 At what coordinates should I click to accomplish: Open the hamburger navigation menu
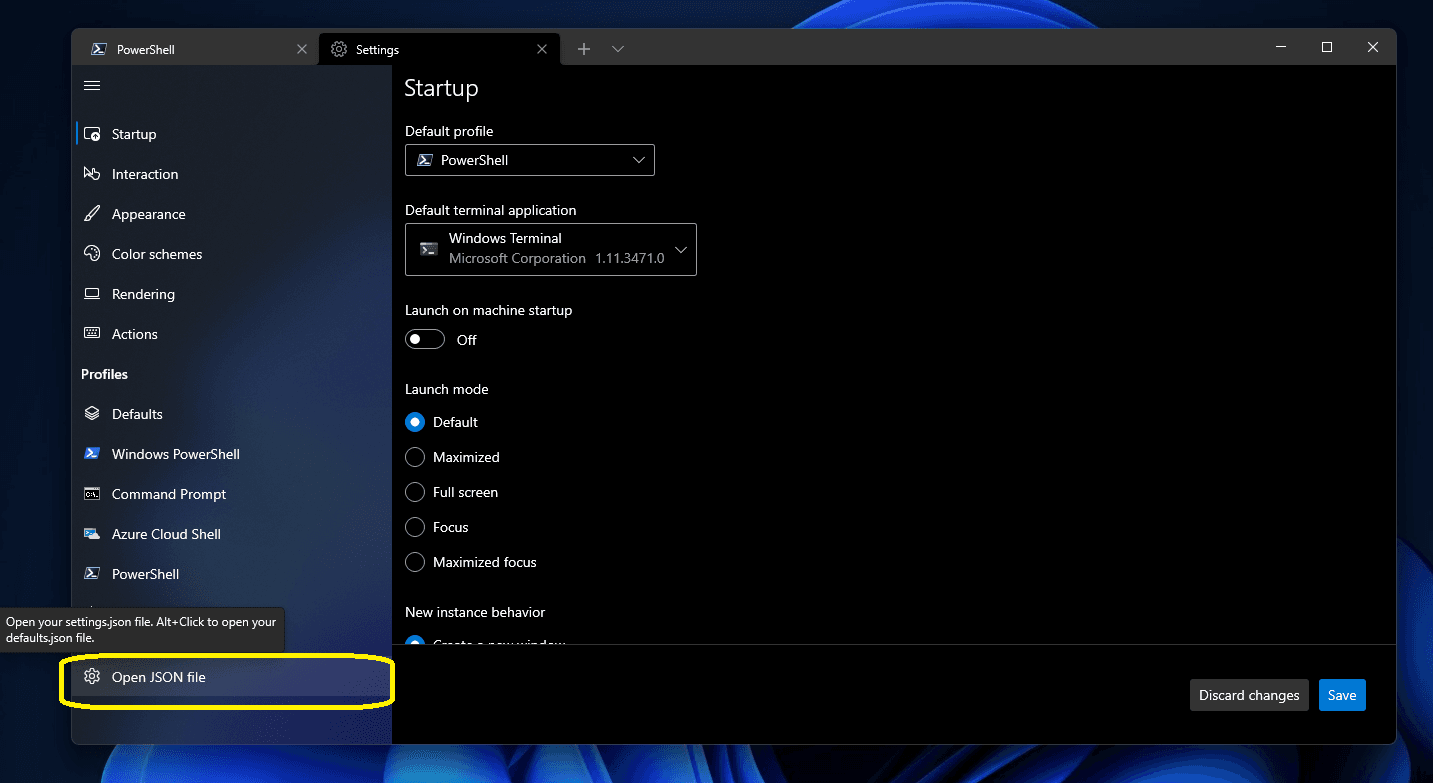point(92,86)
